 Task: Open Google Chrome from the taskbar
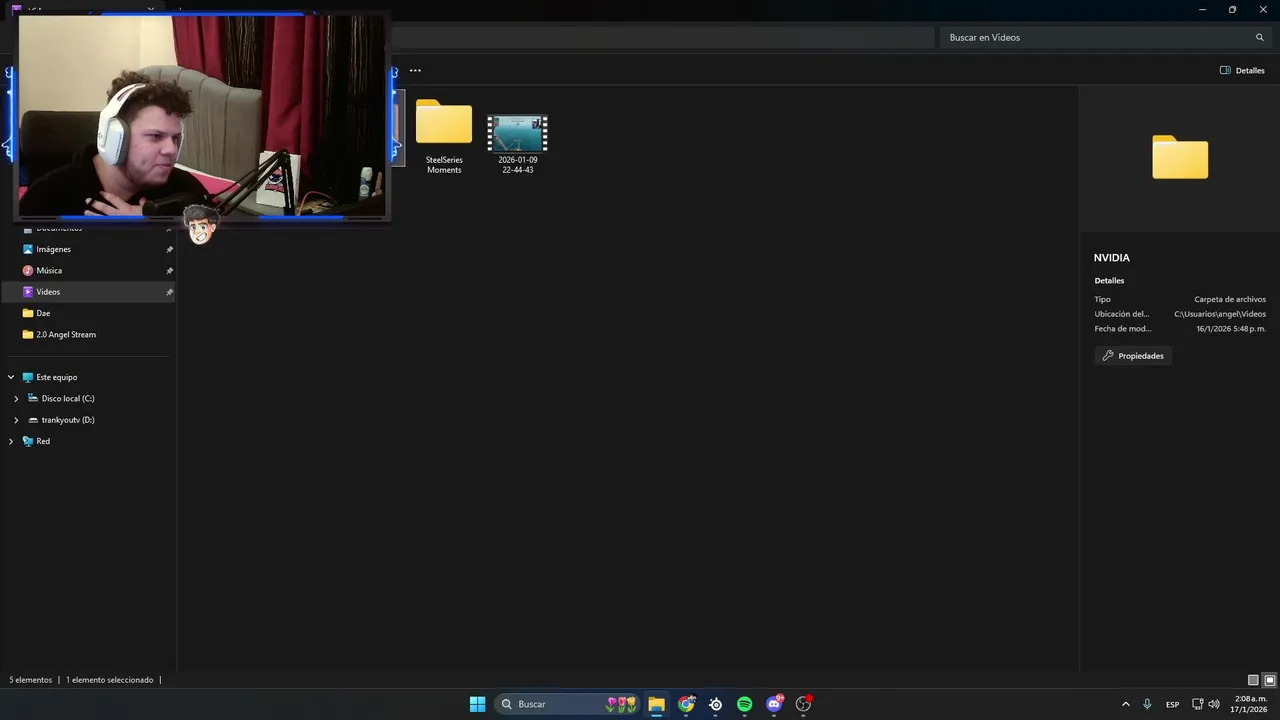[686, 704]
